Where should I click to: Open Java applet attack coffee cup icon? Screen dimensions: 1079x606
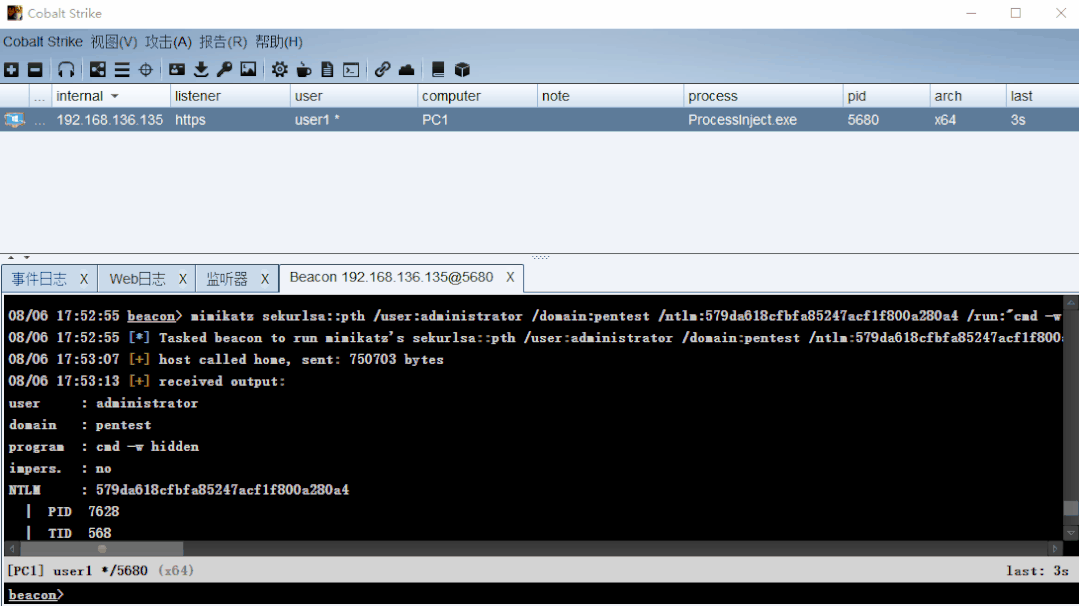point(303,69)
